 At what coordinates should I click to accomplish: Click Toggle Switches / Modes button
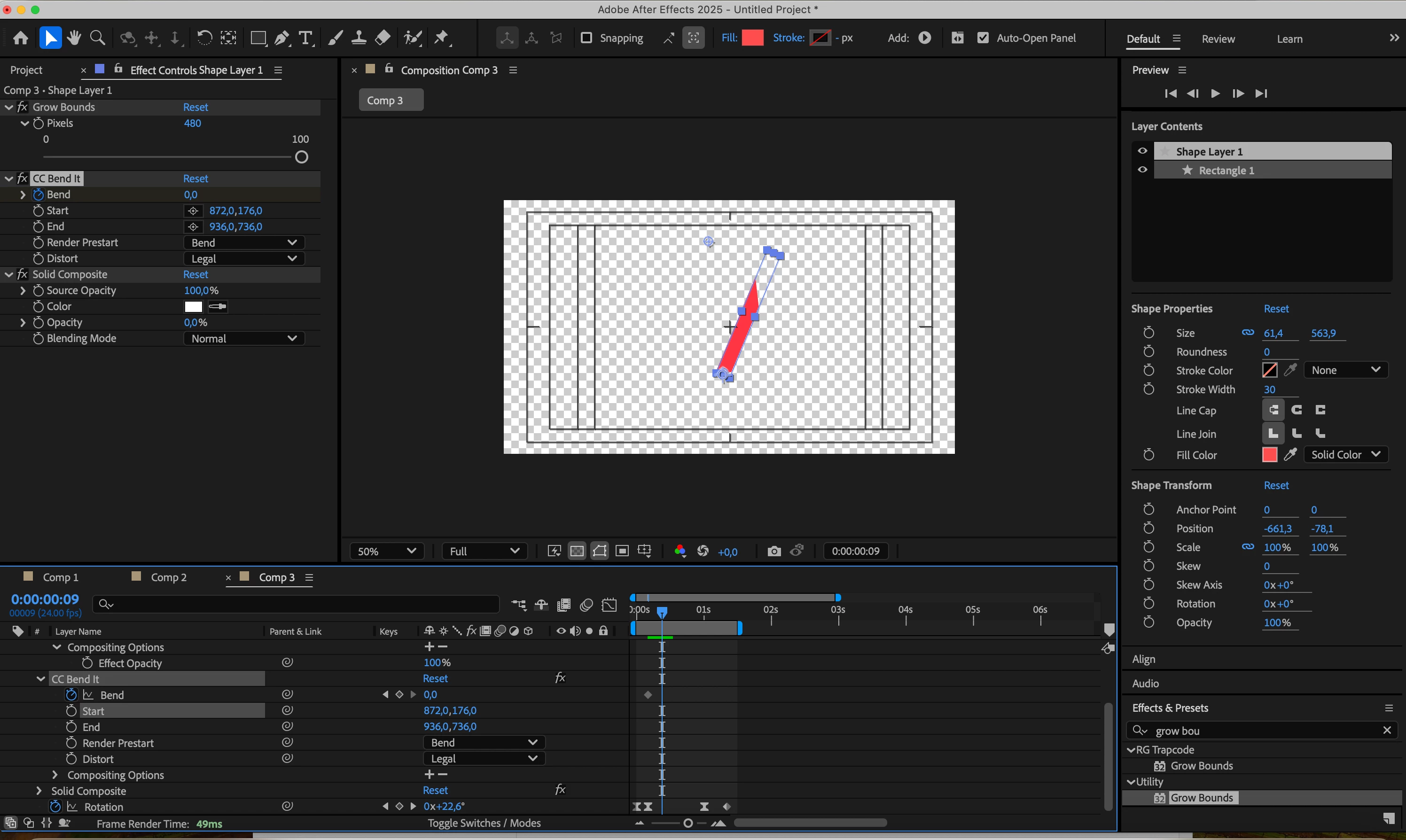484,823
